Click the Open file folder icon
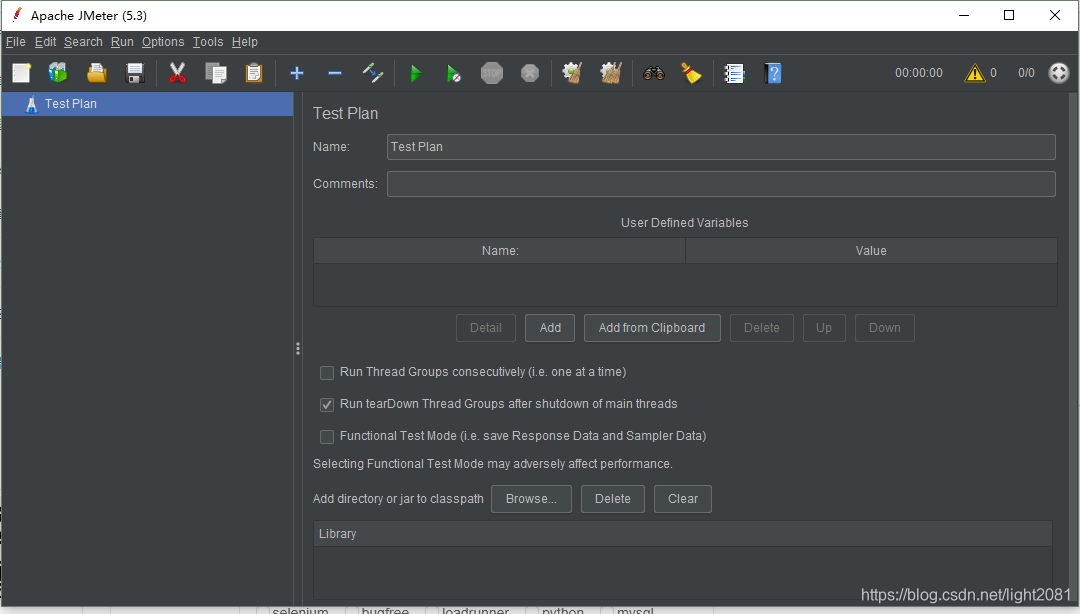The width and height of the screenshot is (1080, 614). click(96, 73)
